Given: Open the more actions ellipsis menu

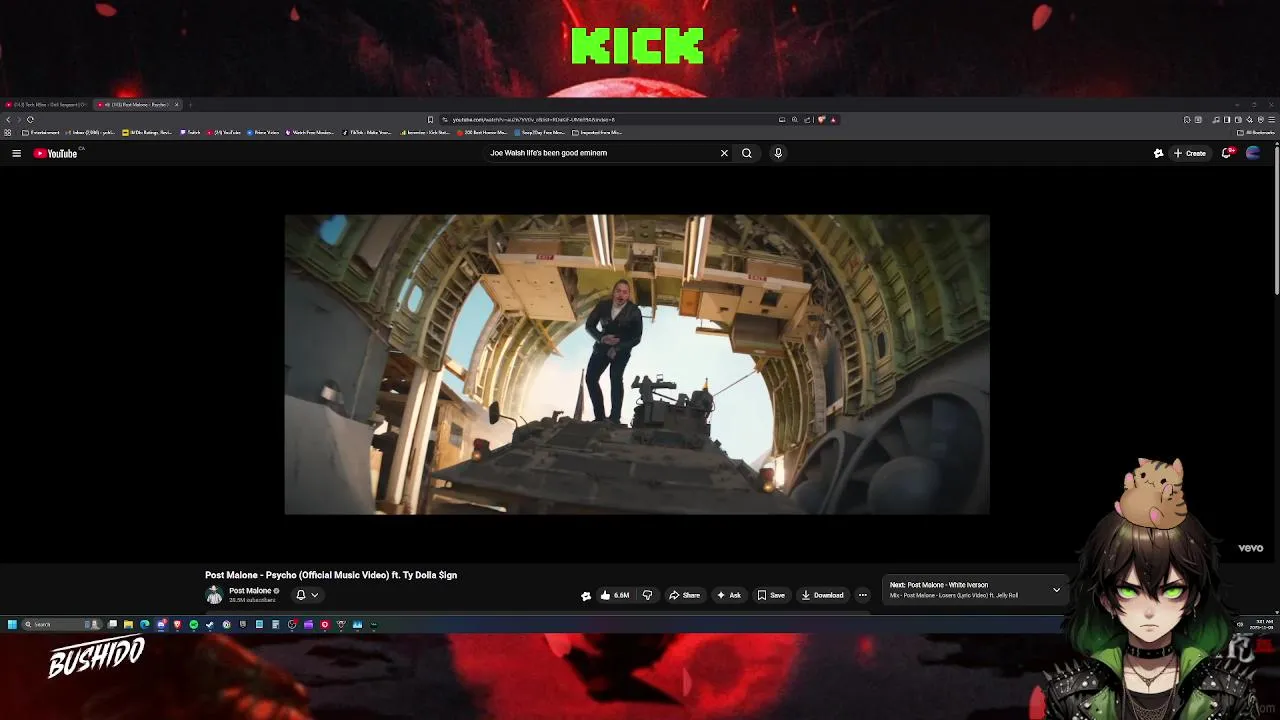Looking at the screenshot, I should click(x=863, y=595).
